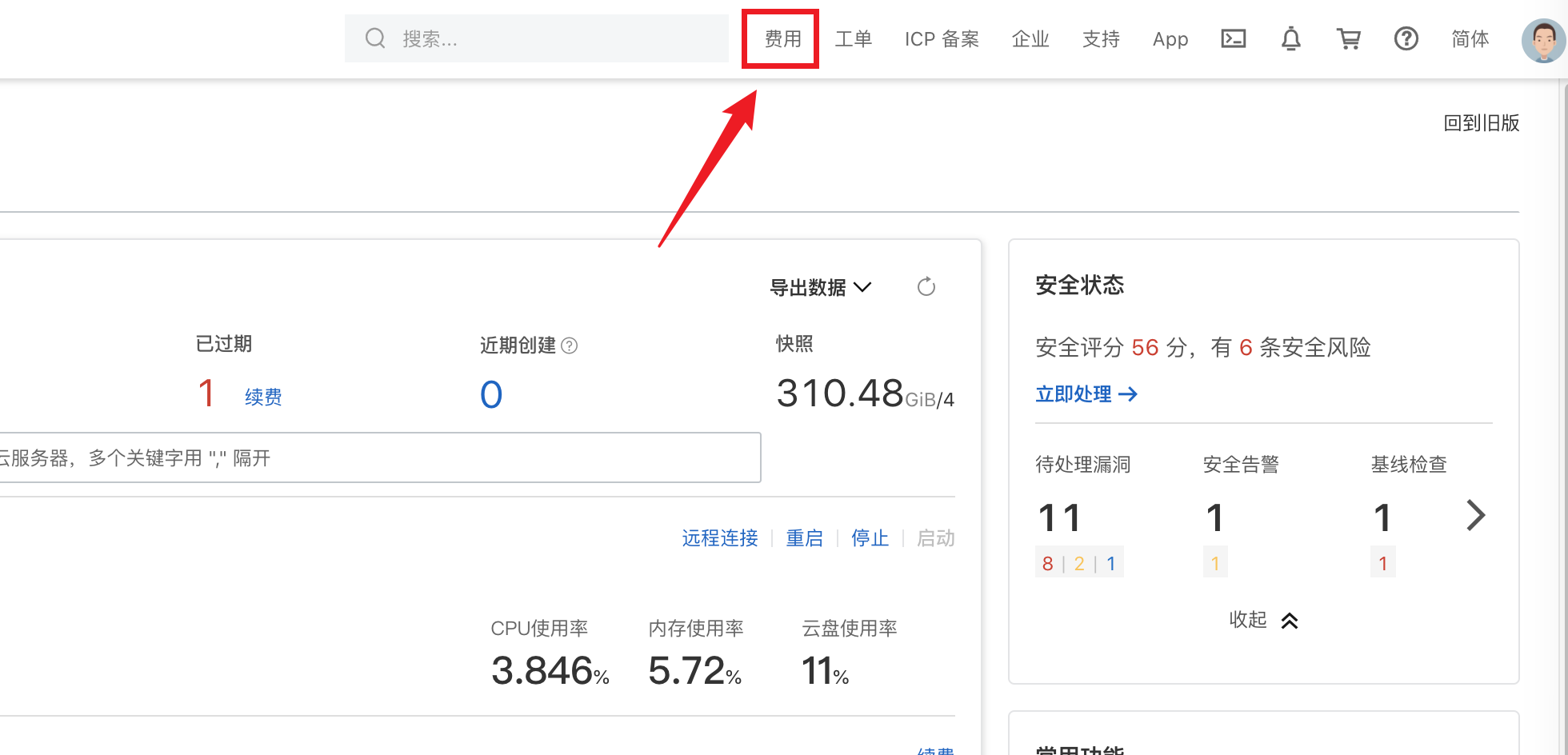
Task: Click the 停止 stop button
Action: [870, 537]
